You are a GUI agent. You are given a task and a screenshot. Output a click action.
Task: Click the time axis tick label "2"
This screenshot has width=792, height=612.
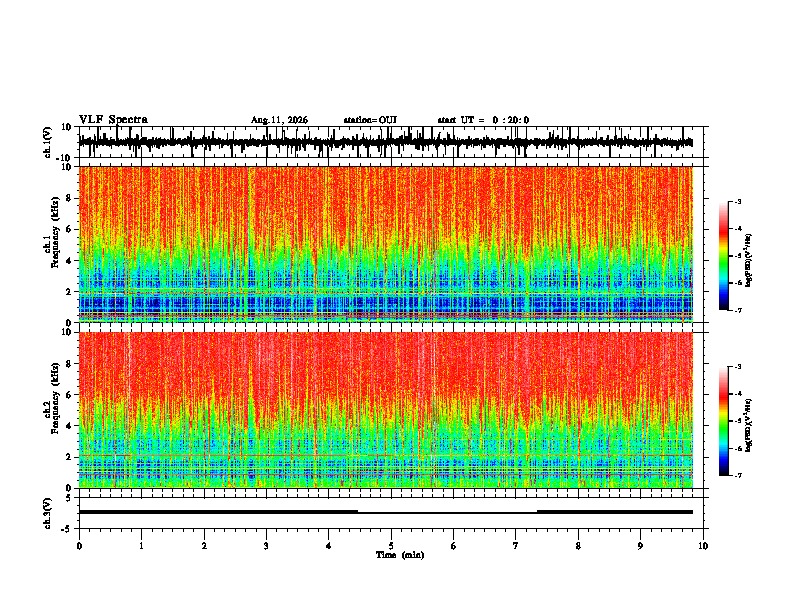[x=204, y=546]
